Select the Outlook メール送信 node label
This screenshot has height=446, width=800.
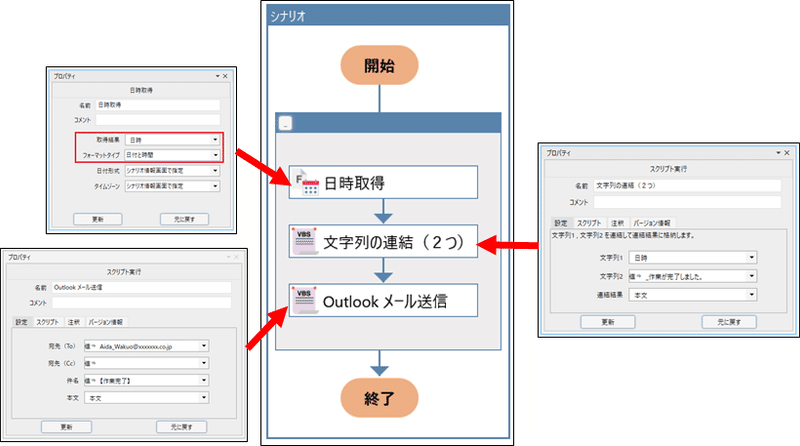385,301
